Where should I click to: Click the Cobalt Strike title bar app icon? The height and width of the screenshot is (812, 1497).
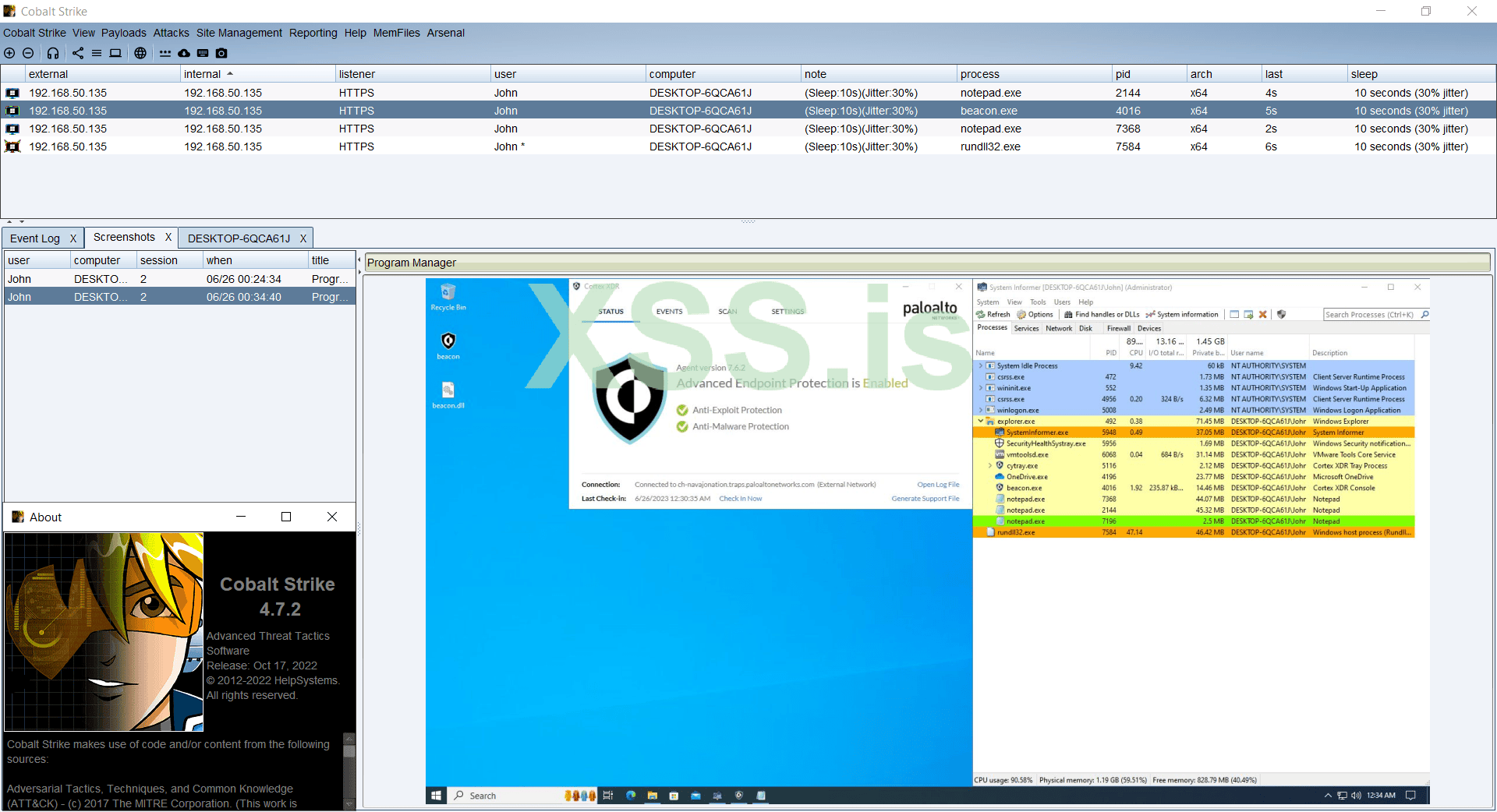click(9, 11)
